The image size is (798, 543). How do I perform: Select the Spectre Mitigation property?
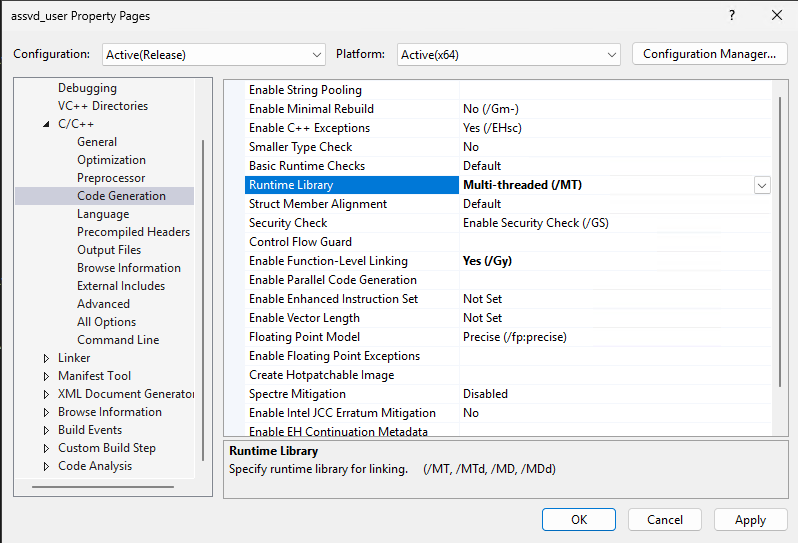(297, 394)
